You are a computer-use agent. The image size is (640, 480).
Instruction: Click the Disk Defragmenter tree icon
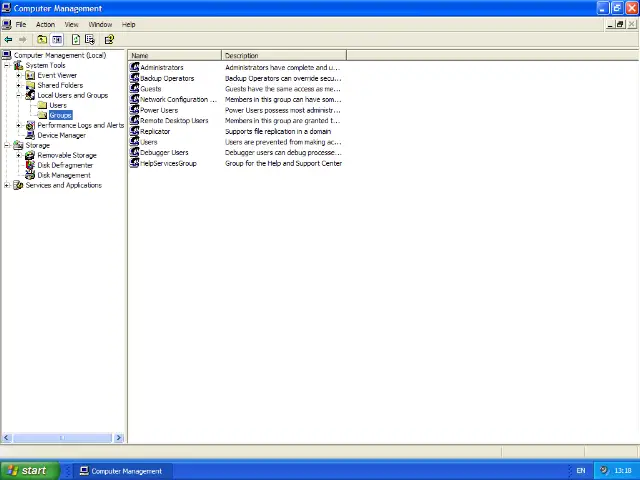(30, 165)
